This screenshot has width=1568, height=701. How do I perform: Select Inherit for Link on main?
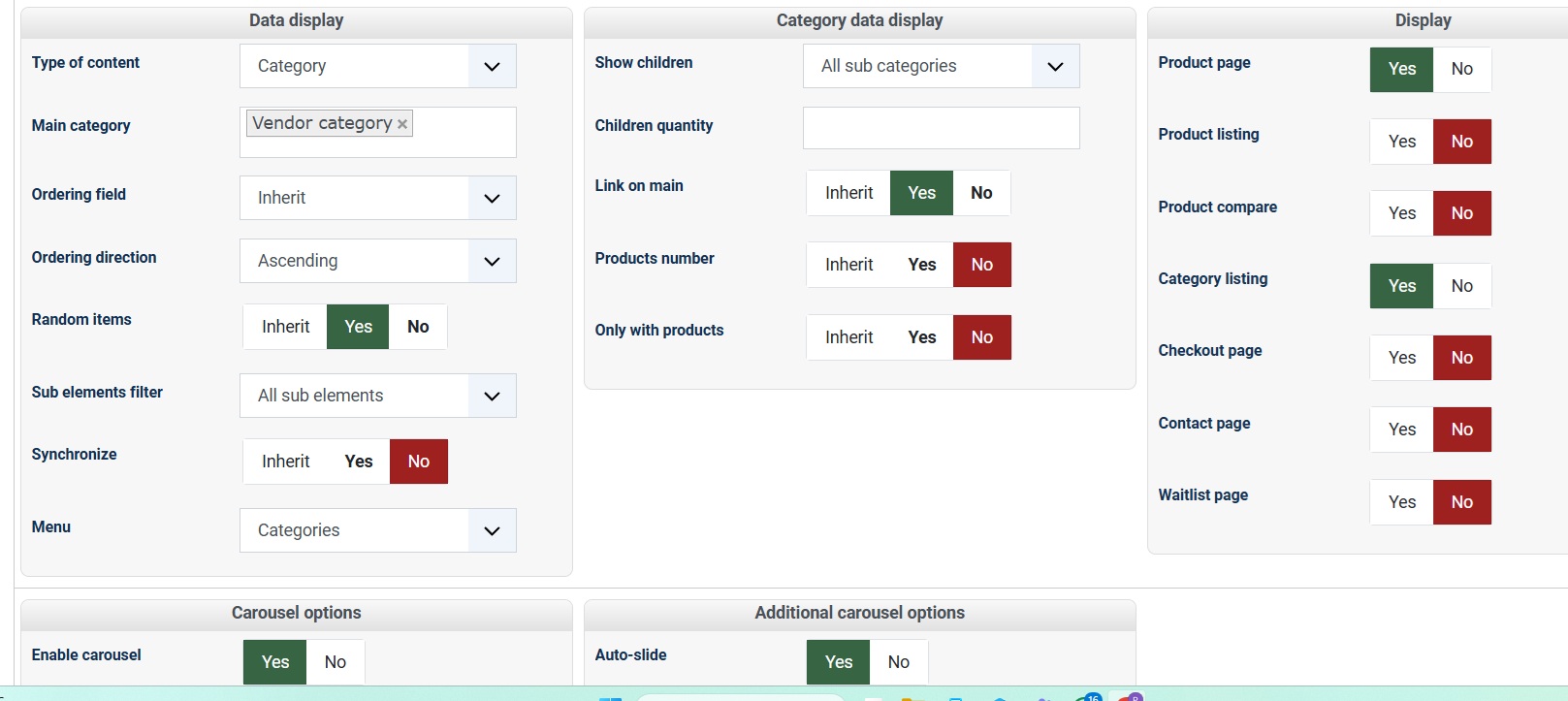(x=848, y=193)
